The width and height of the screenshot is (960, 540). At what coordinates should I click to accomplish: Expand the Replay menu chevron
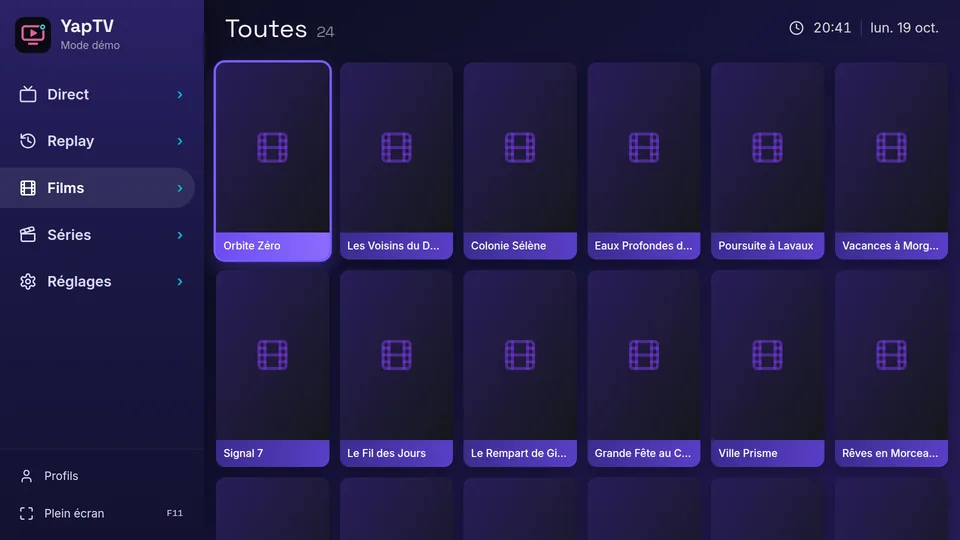[x=179, y=141]
